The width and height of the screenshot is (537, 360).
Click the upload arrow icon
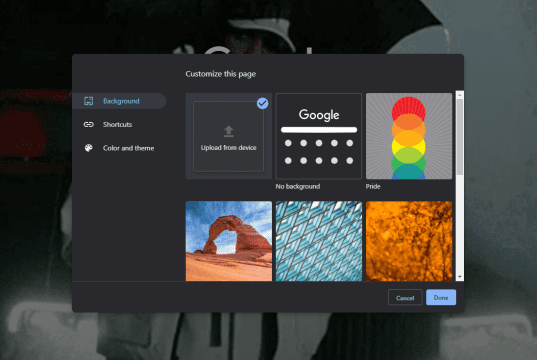[x=228, y=131]
